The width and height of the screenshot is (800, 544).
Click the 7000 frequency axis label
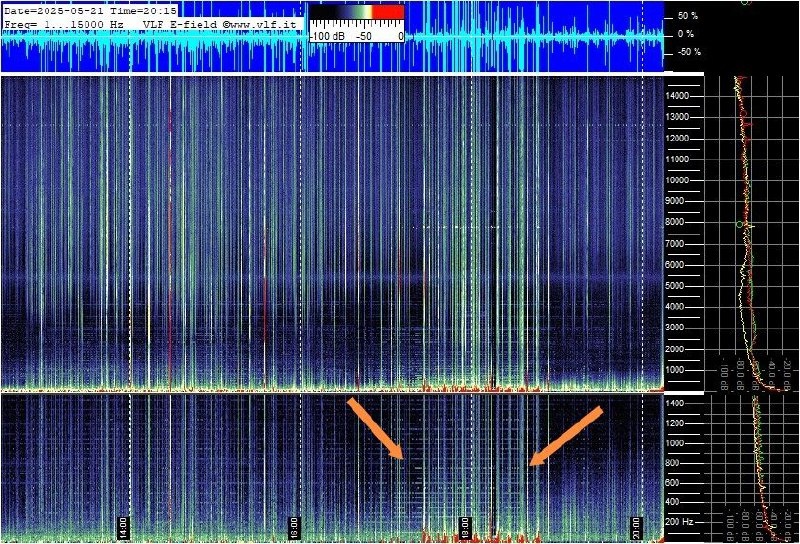pyautogui.click(x=675, y=244)
